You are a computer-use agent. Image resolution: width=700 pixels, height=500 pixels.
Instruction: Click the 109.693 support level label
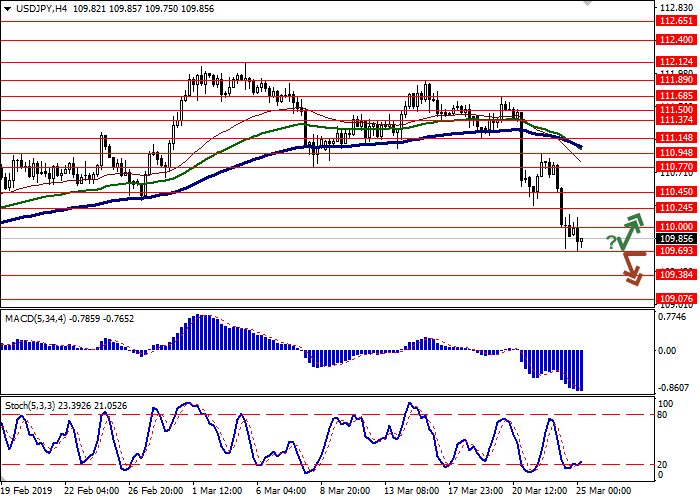(x=676, y=252)
